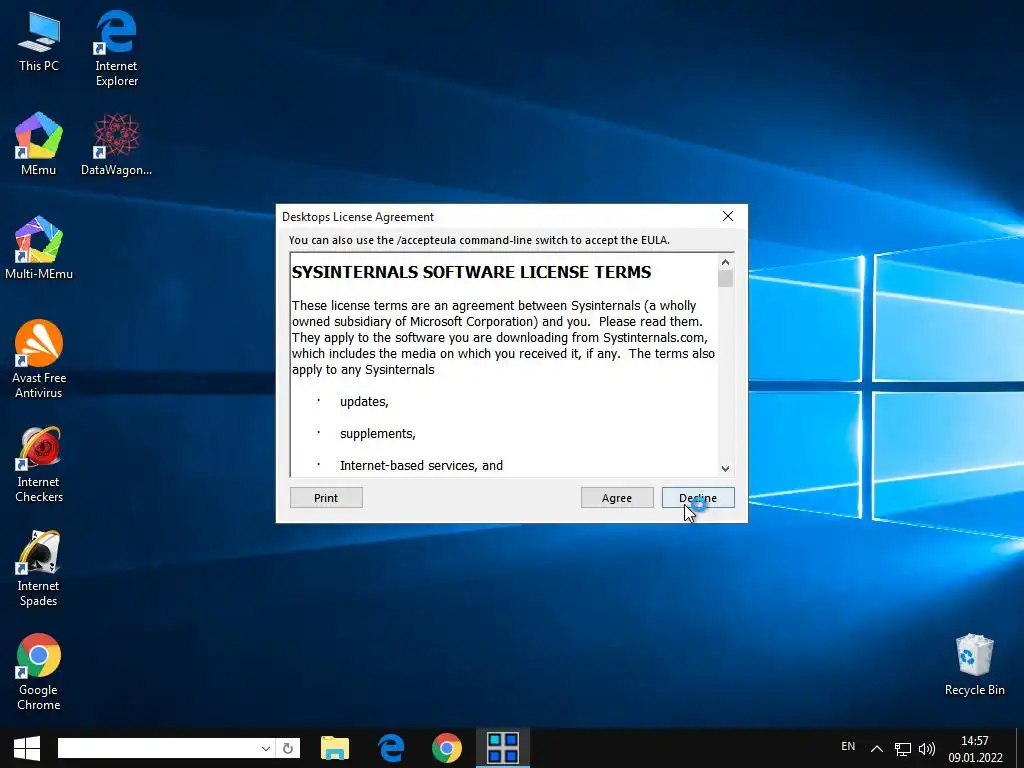Launch Chrome from the taskbar
1024x768 pixels.
tap(447, 748)
